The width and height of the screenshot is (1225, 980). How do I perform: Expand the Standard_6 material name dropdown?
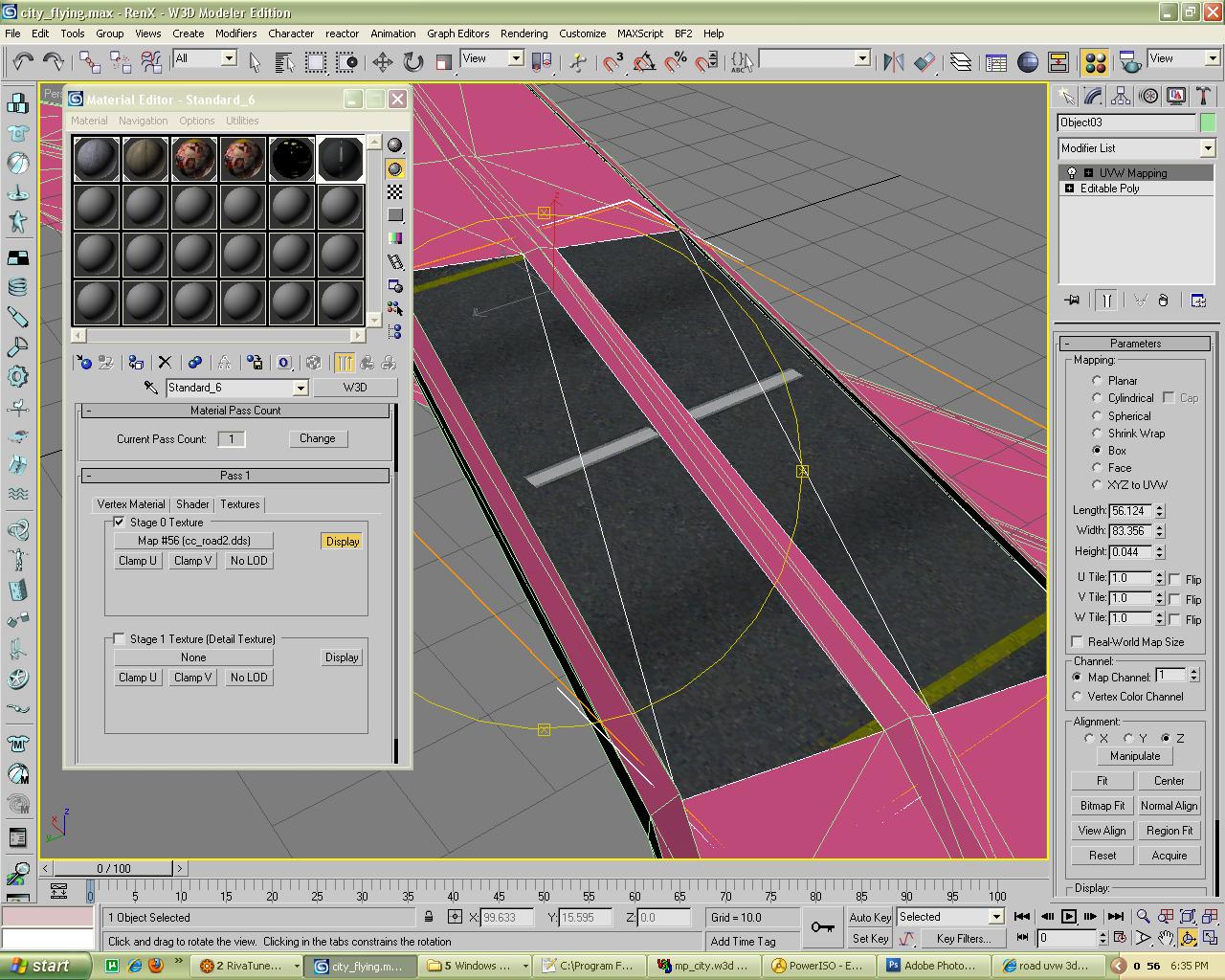point(300,388)
